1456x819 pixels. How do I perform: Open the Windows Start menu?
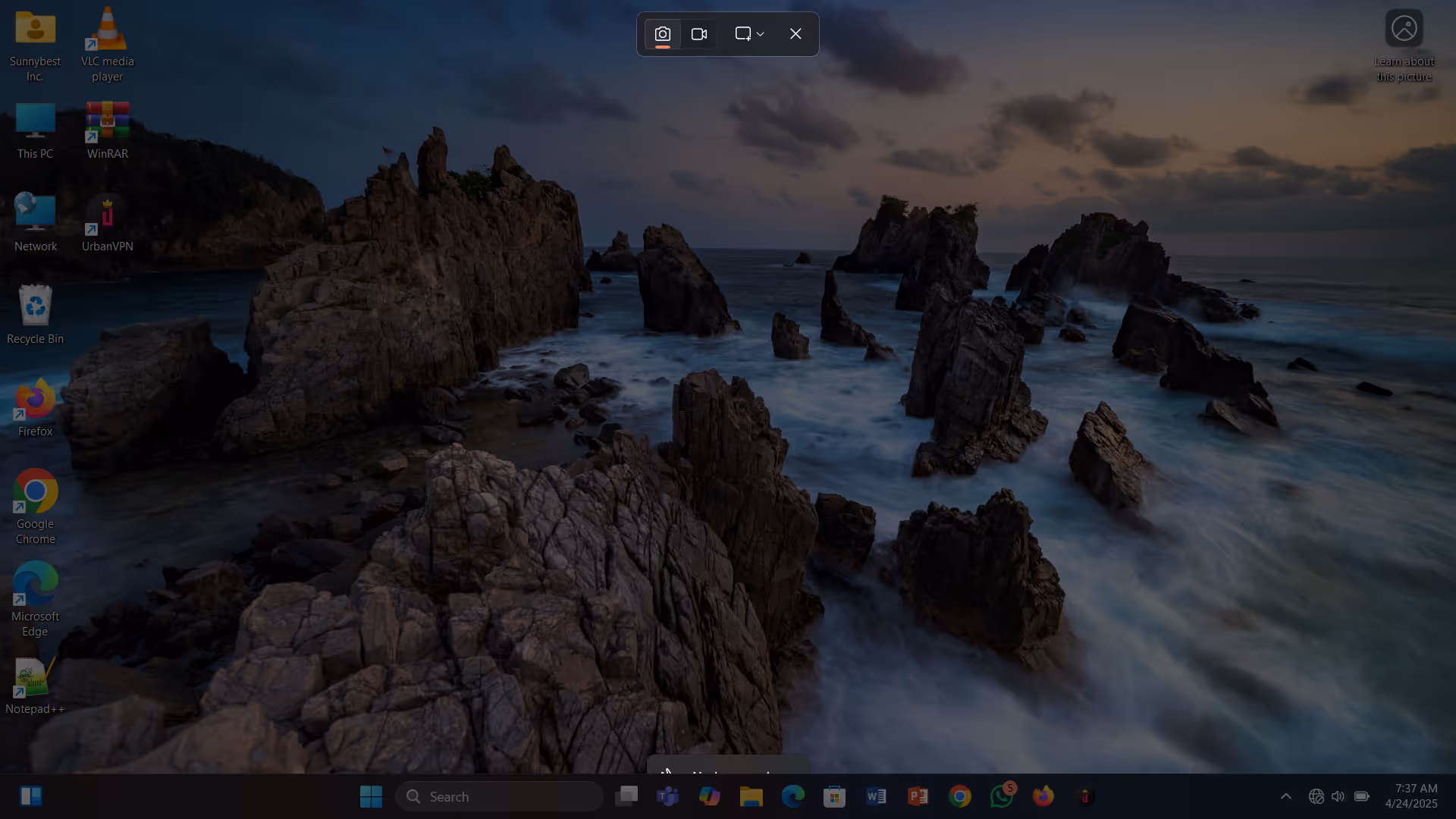(x=371, y=796)
